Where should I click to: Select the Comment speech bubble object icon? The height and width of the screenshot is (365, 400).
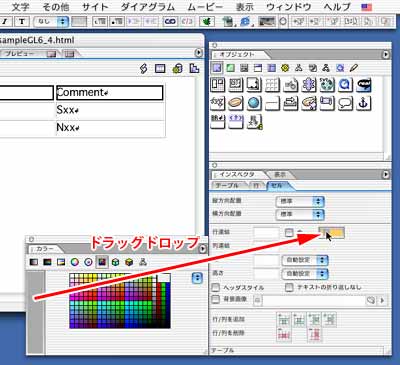[x=345, y=103]
